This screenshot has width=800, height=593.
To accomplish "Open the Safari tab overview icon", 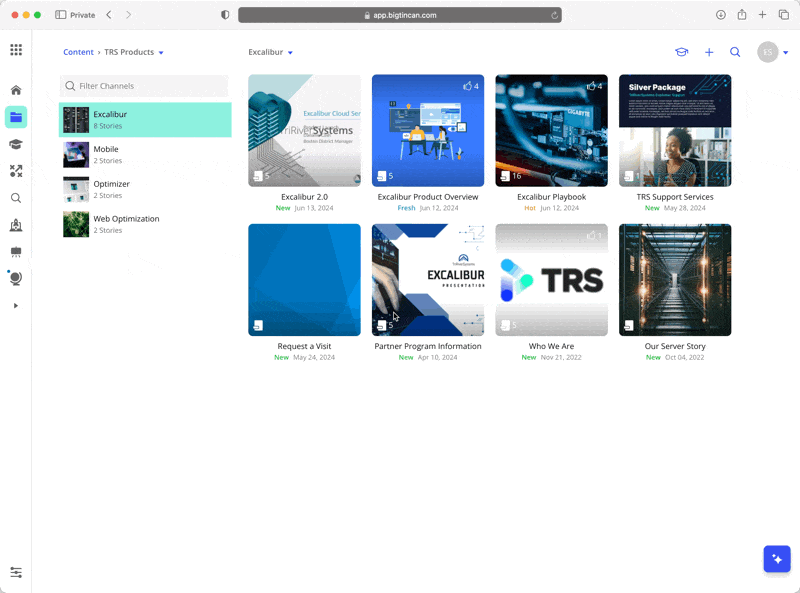I will point(784,15).
